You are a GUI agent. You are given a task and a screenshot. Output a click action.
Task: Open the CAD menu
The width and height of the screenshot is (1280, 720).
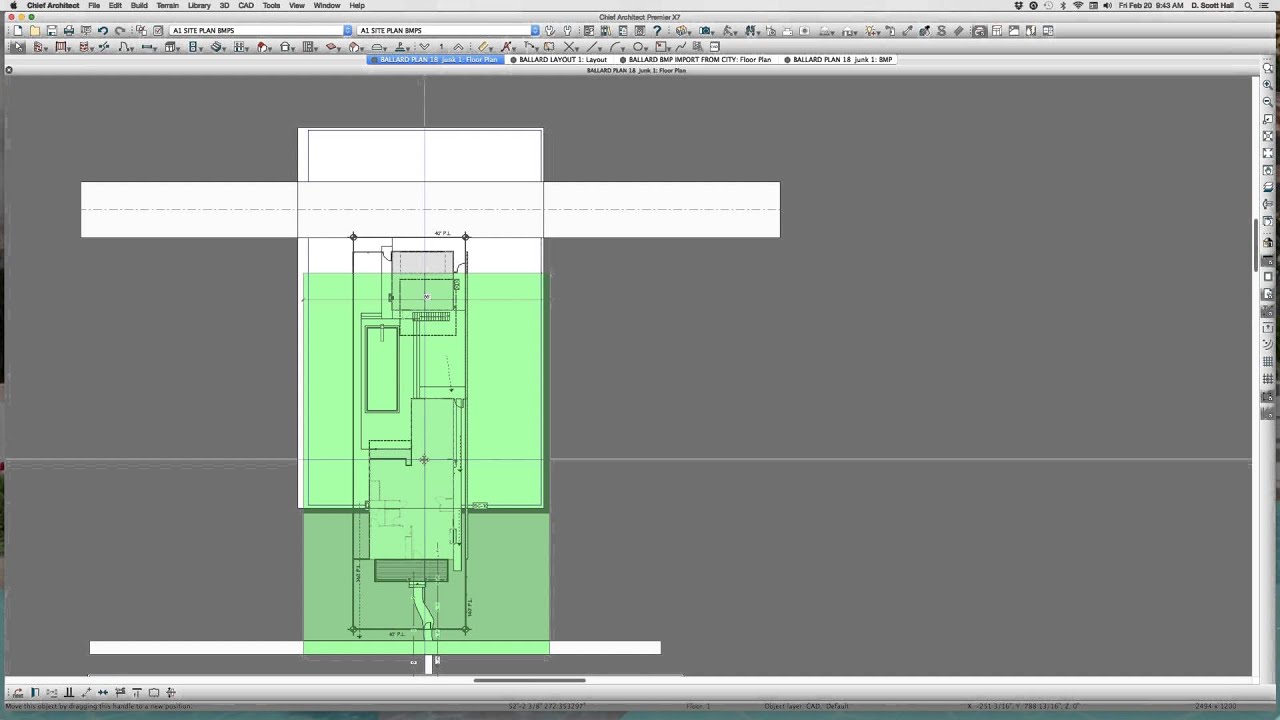[246, 6]
